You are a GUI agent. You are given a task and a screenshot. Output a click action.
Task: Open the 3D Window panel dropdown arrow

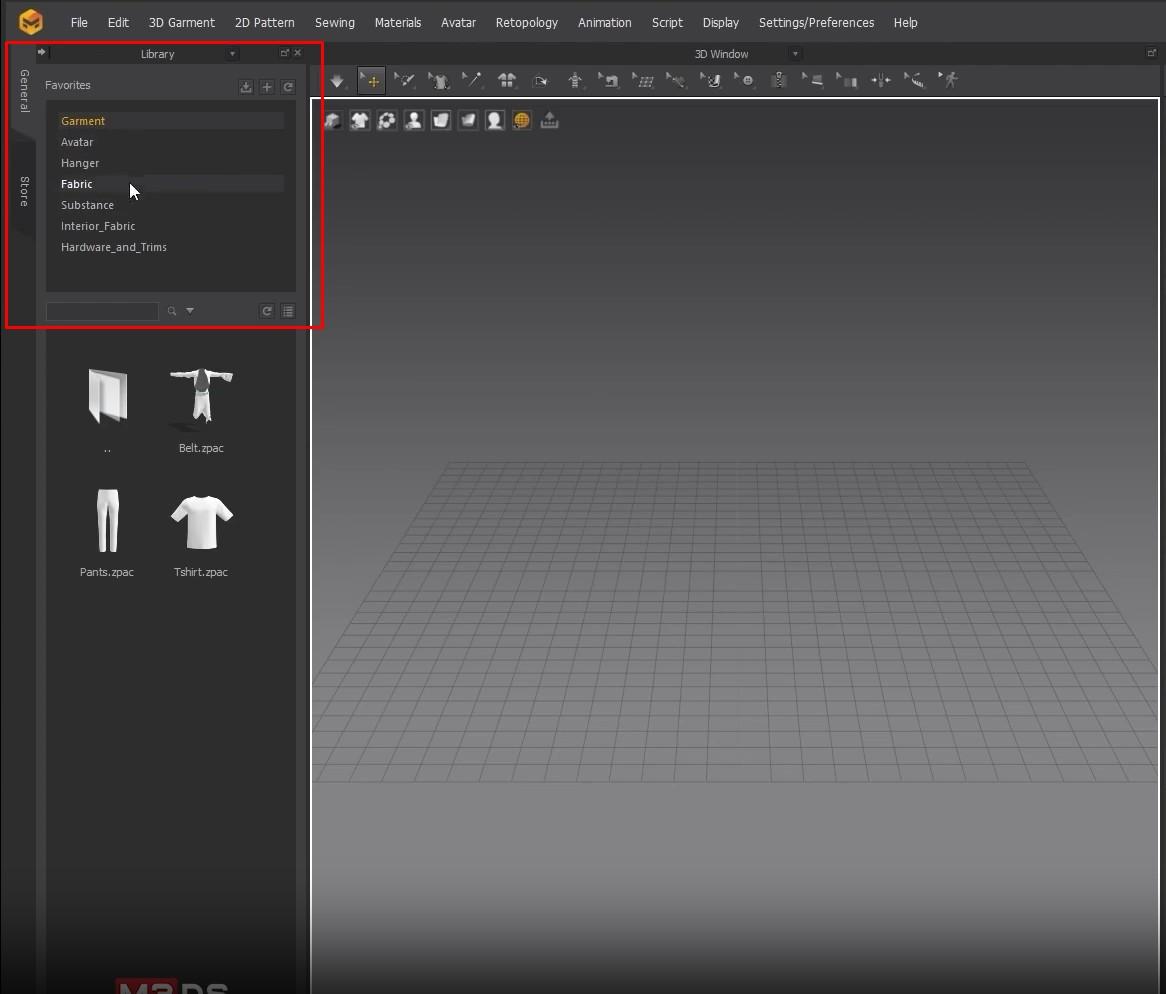(x=795, y=54)
